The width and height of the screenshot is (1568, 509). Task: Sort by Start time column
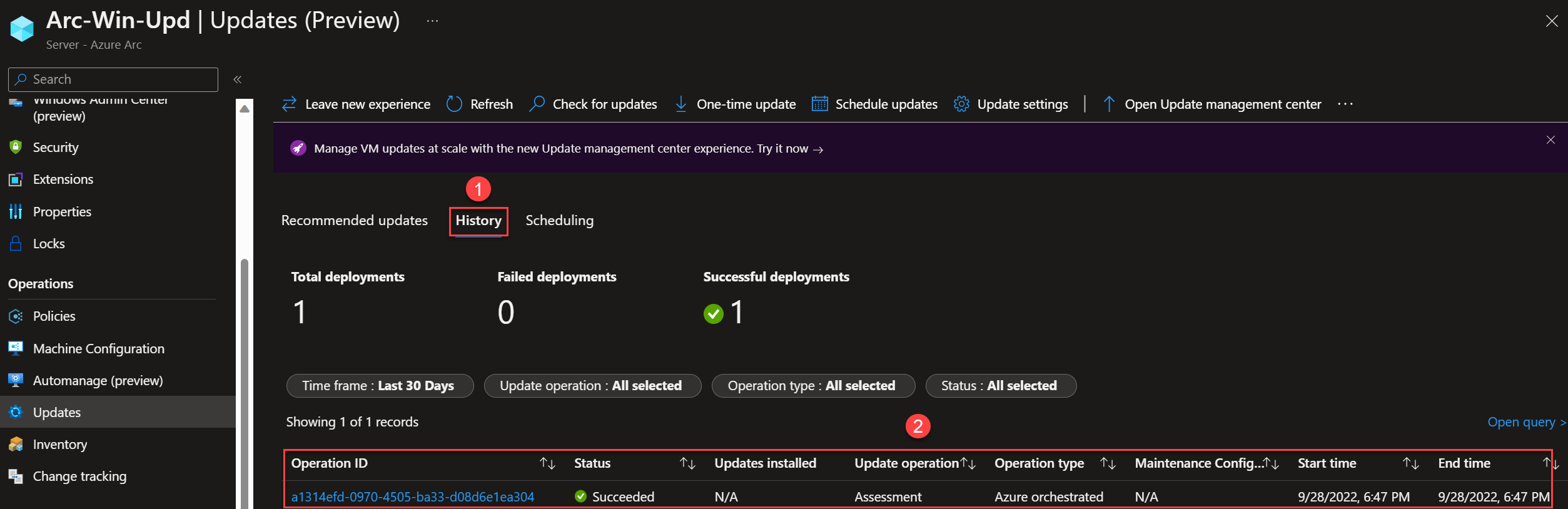(1410, 463)
